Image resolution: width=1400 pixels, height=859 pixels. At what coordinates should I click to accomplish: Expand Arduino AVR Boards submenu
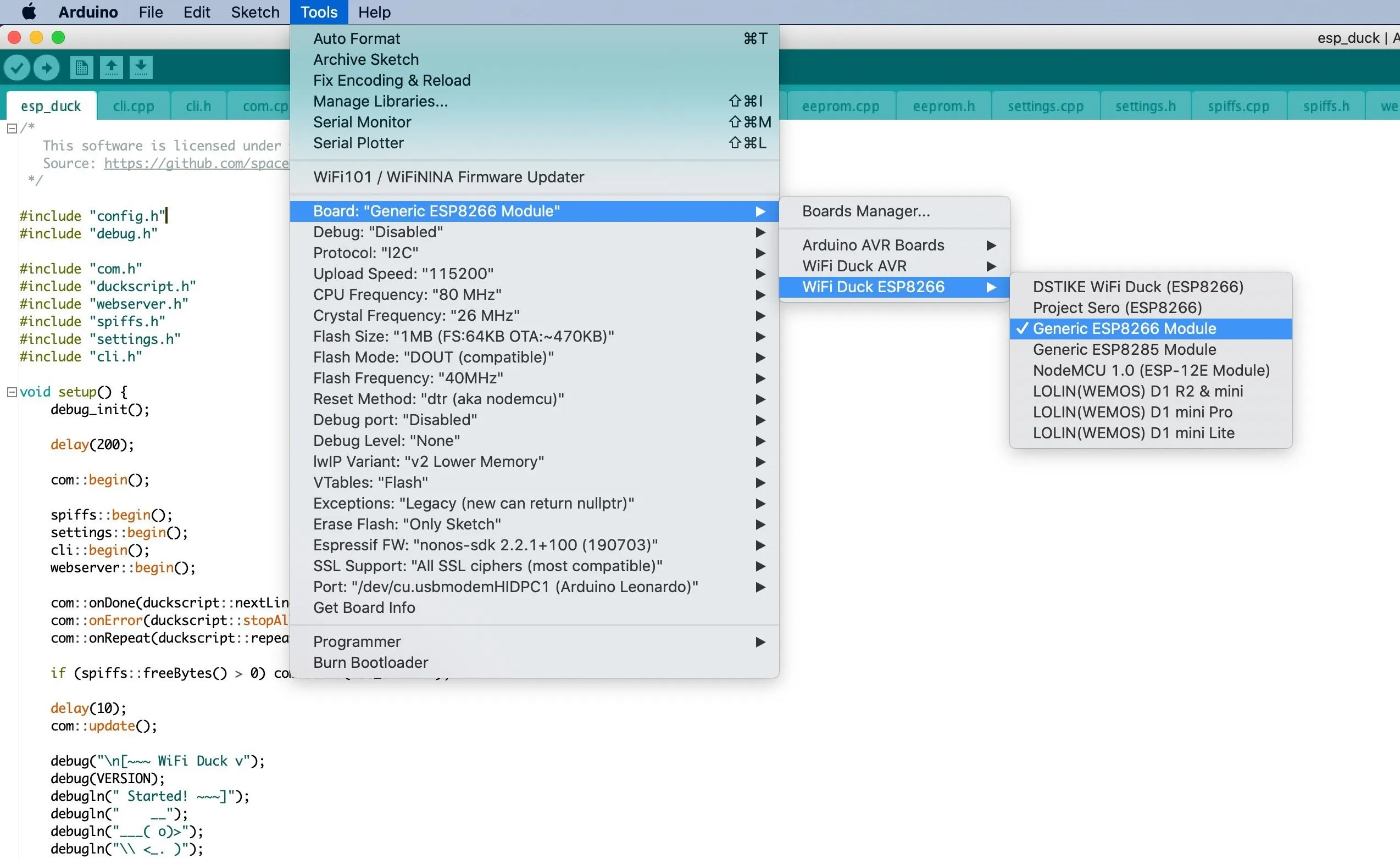895,245
